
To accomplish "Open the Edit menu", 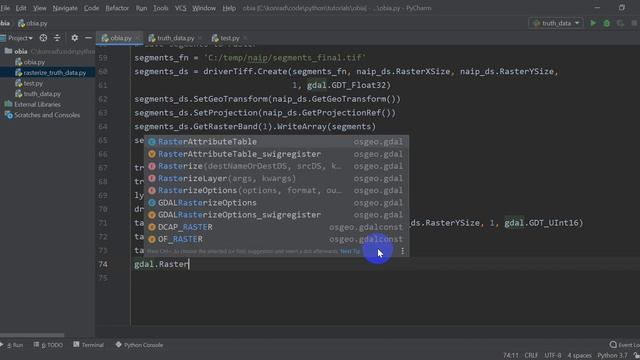I will [21, 8].
